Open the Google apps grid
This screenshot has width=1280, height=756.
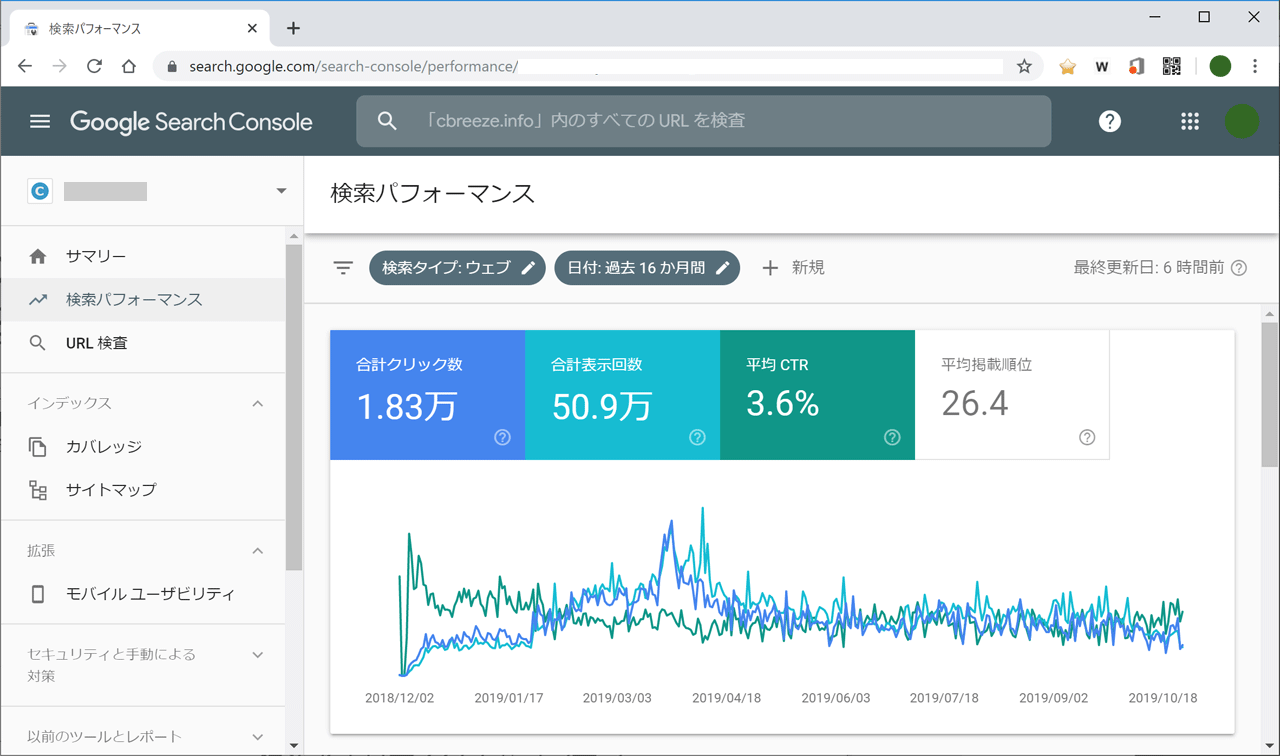point(1190,121)
